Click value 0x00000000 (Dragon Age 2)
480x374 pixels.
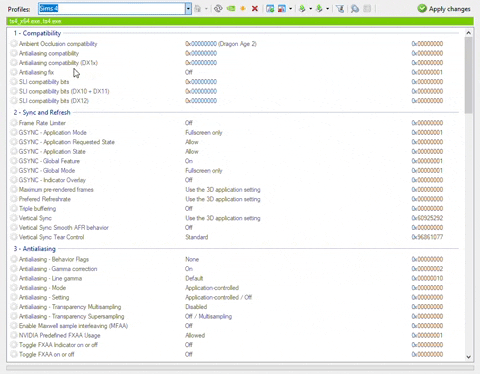pos(221,44)
